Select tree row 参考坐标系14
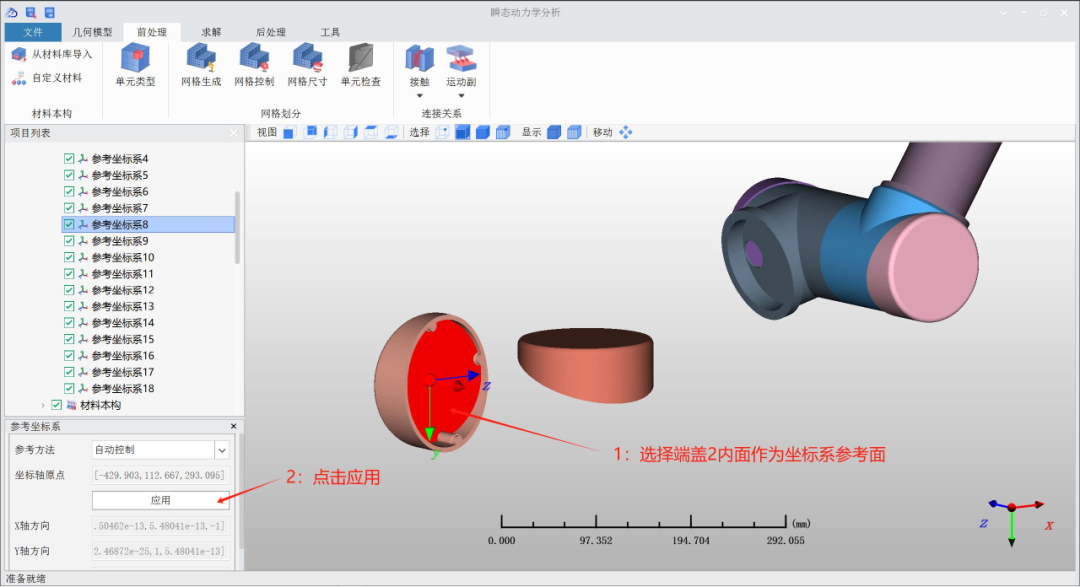Image resolution: width=1080 pixels, height=587 pixels. (148, 322)
